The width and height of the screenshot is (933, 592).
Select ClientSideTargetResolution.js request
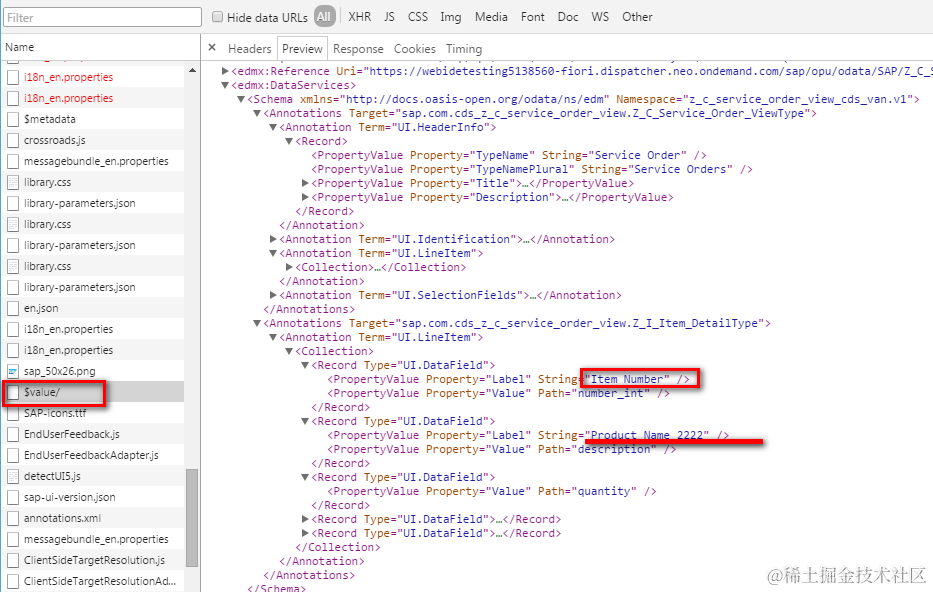click(92, 560)
